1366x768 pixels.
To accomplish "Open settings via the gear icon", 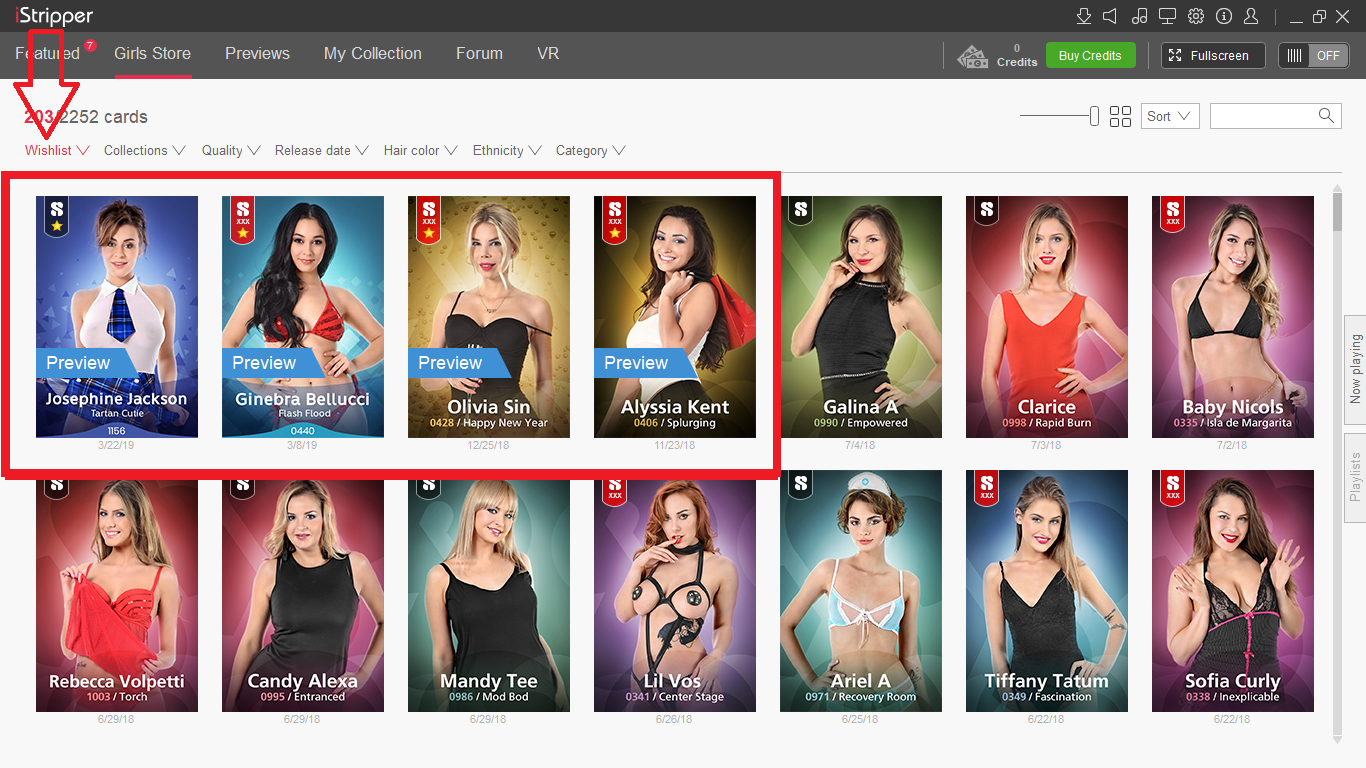I will point(1195,16).
